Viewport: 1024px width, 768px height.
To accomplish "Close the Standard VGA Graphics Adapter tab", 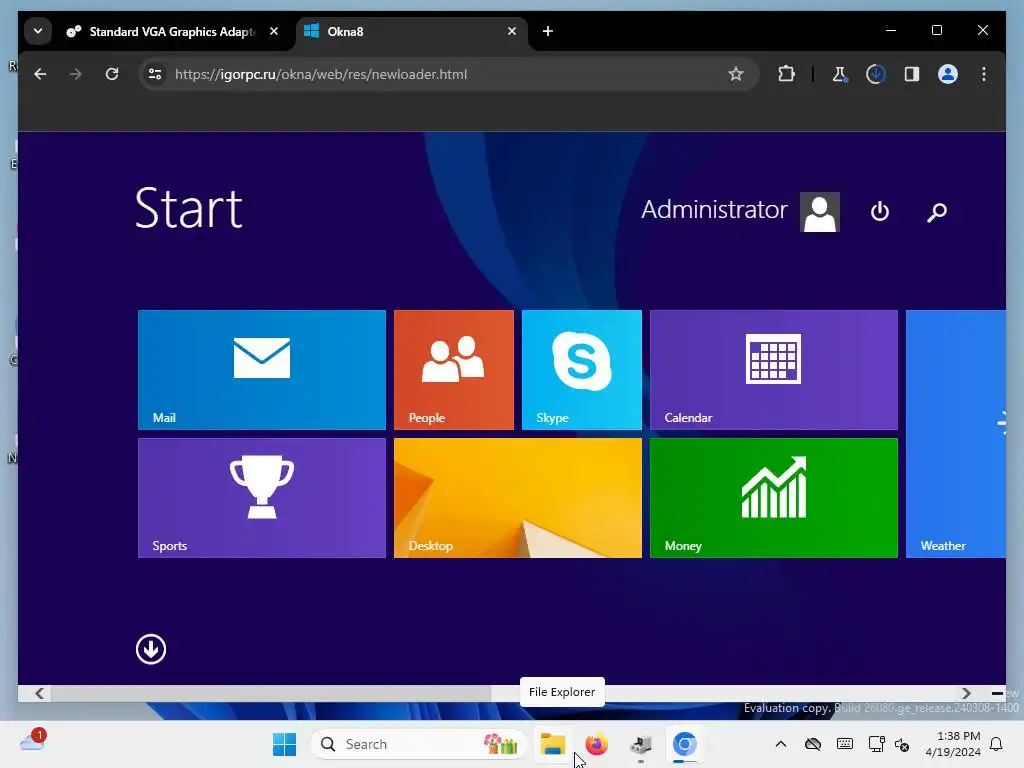I will click(x=274, y=31).
